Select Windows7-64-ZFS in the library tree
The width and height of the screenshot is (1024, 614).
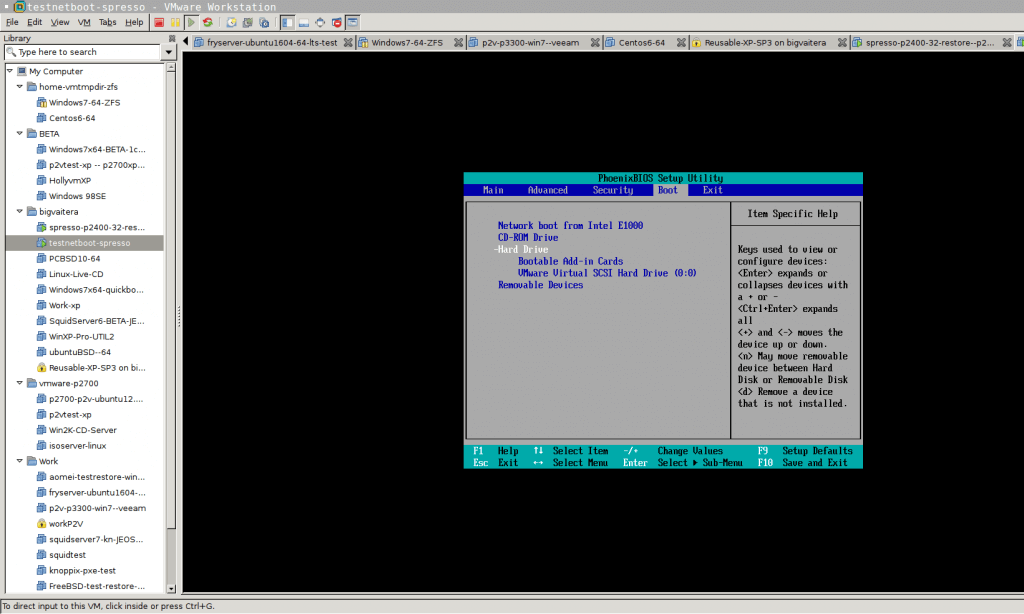[x=84, y=103]
